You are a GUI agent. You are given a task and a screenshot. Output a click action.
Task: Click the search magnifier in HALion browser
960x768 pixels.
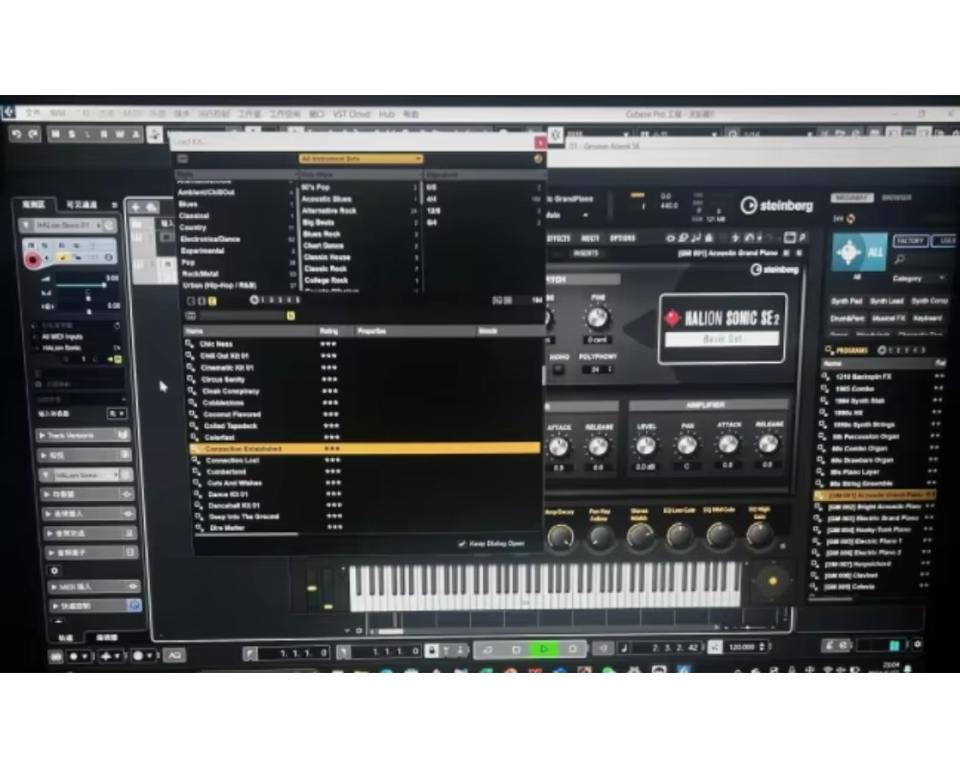[899, 260]
